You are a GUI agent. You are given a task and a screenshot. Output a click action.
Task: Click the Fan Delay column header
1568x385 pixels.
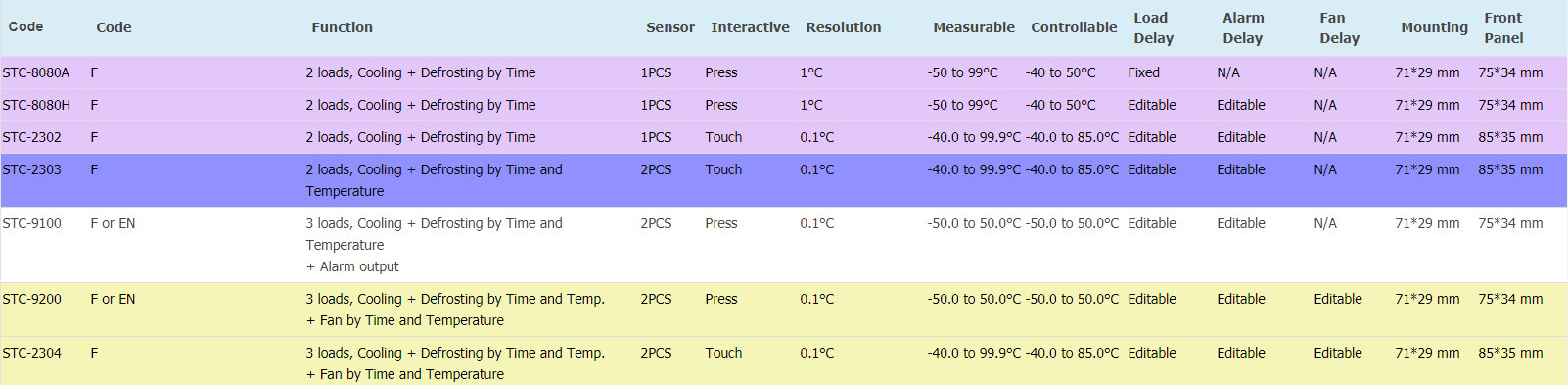[x=1339, y=27]
